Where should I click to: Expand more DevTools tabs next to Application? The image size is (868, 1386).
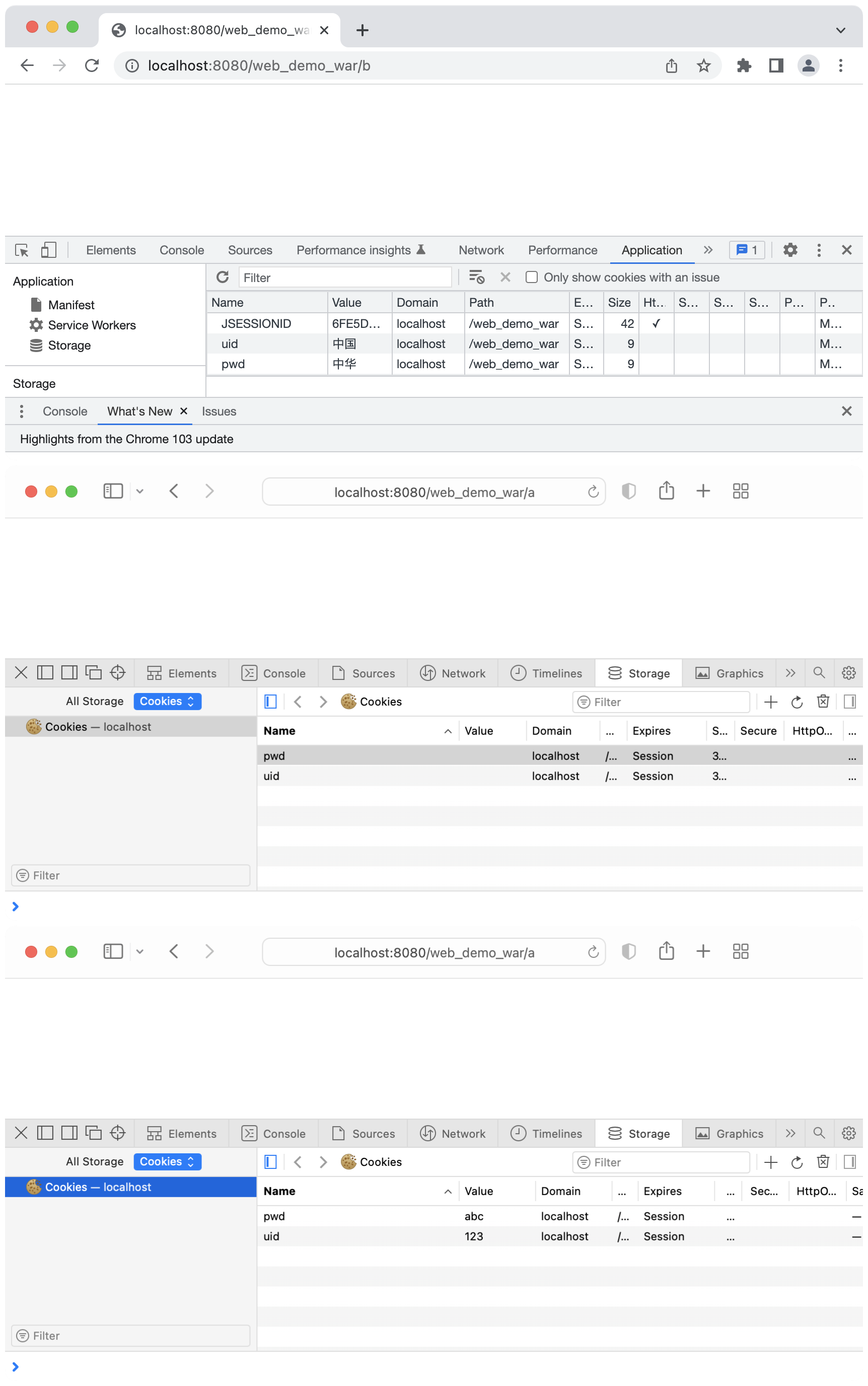708,250
